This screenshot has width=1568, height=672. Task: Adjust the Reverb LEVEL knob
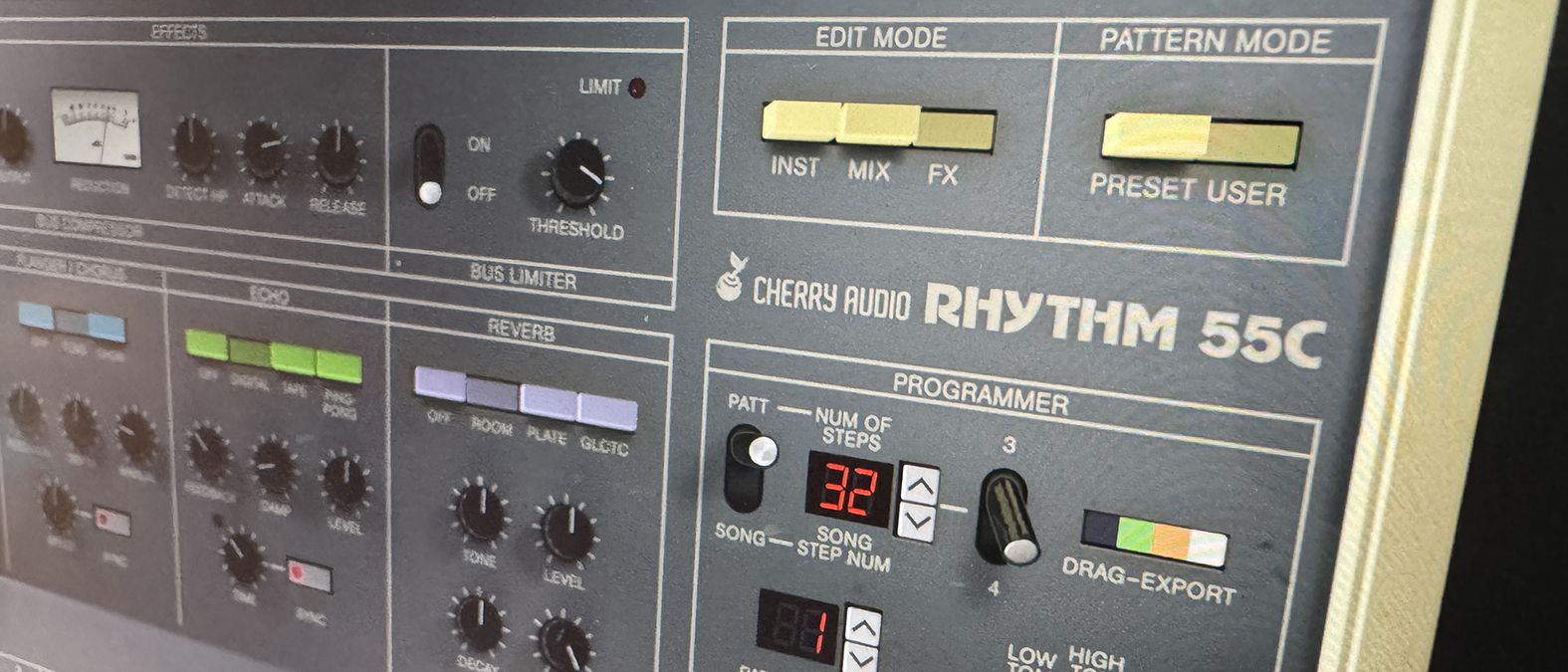click(566, 530)
